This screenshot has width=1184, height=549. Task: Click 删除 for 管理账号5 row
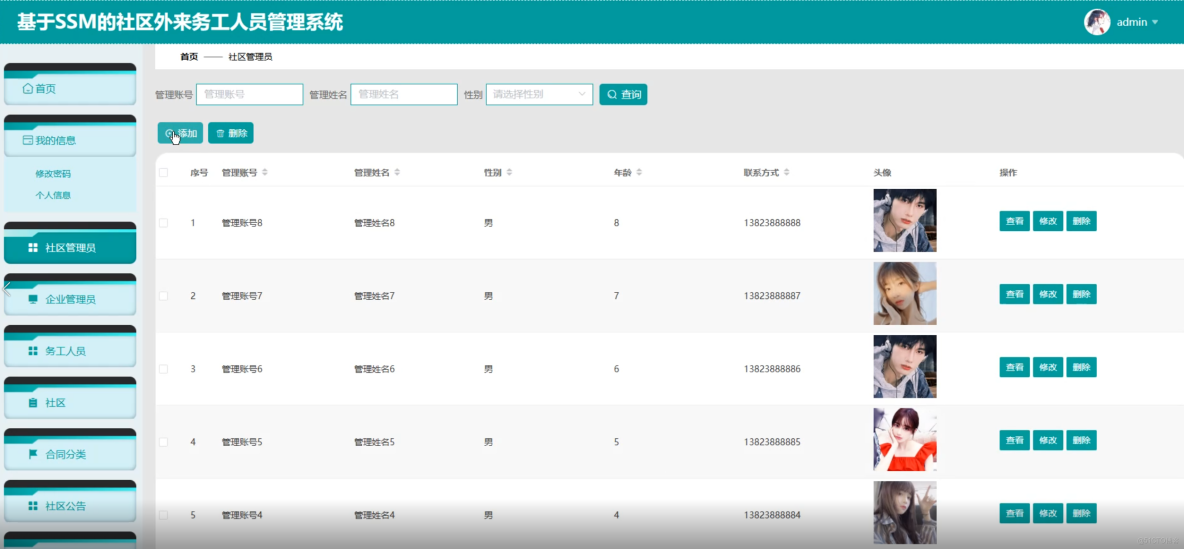(1081, 440)
